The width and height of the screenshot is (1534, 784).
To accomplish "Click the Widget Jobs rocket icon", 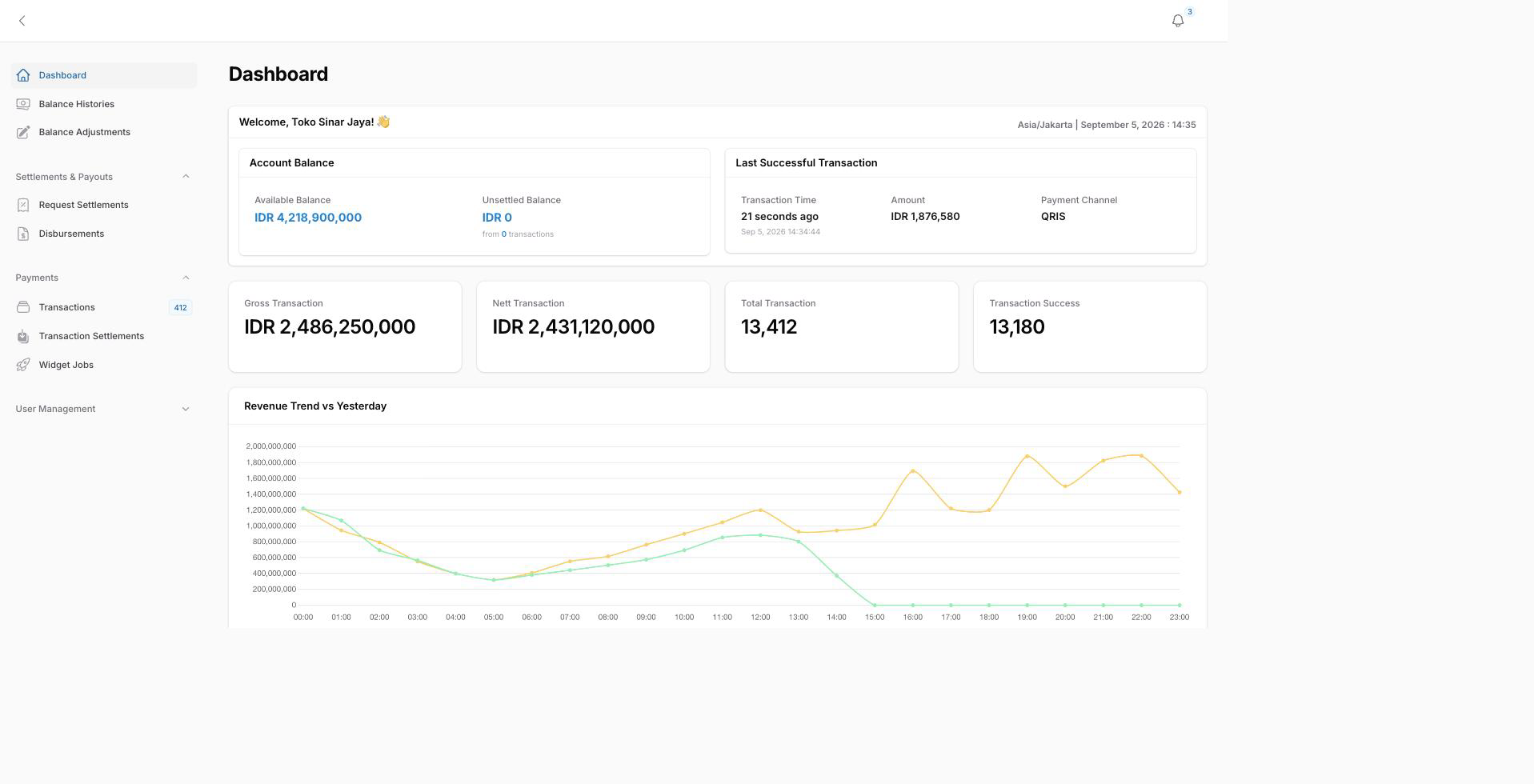I will point(23,365).
